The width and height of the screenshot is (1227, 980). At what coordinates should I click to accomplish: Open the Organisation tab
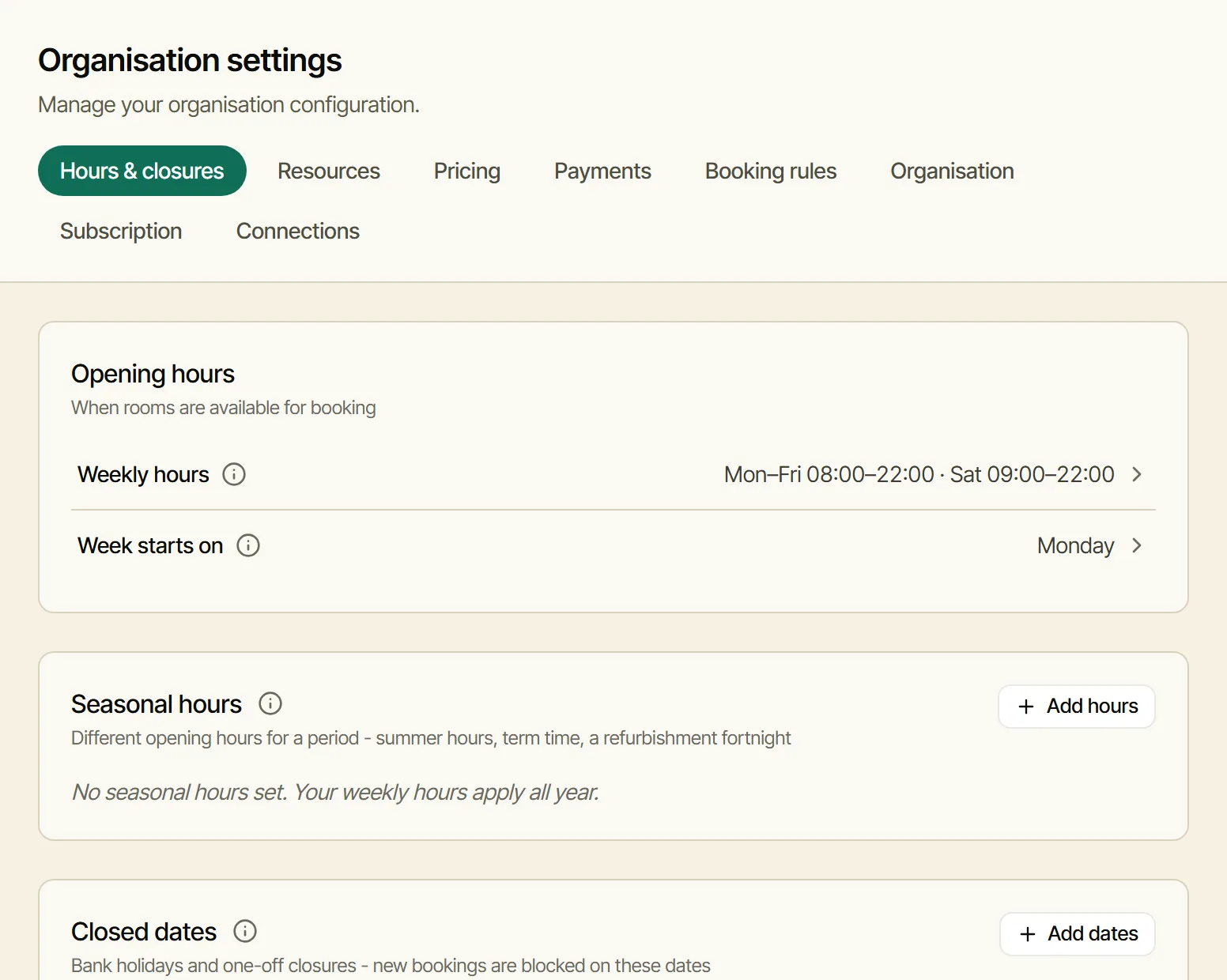click(952, 171)
